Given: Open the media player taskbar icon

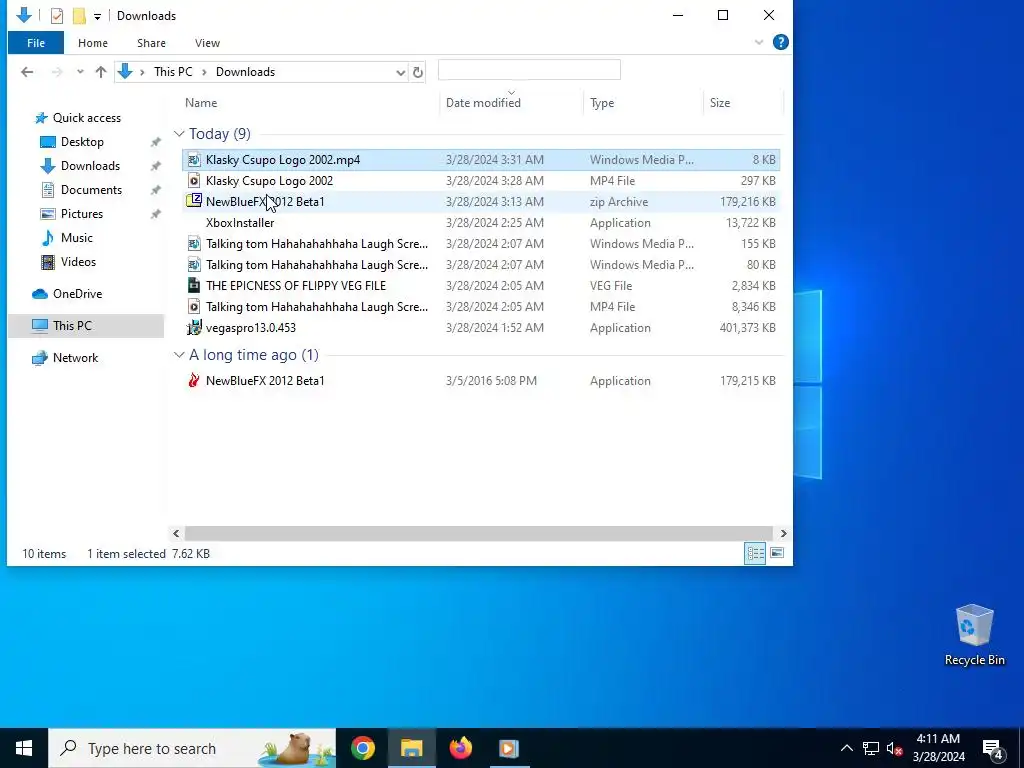Looking at the screenshot, I should click(x=509, y=748).
